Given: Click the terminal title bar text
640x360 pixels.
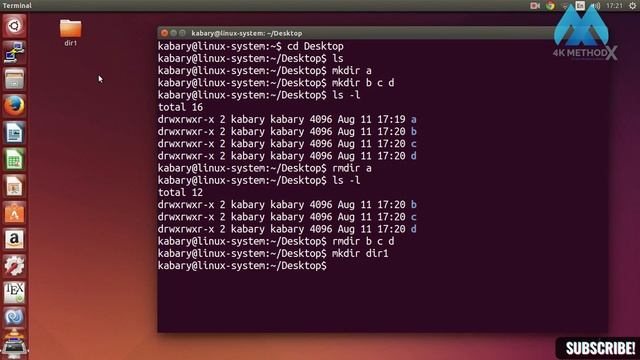Looking at the screenshot, I should click(247, 33).
